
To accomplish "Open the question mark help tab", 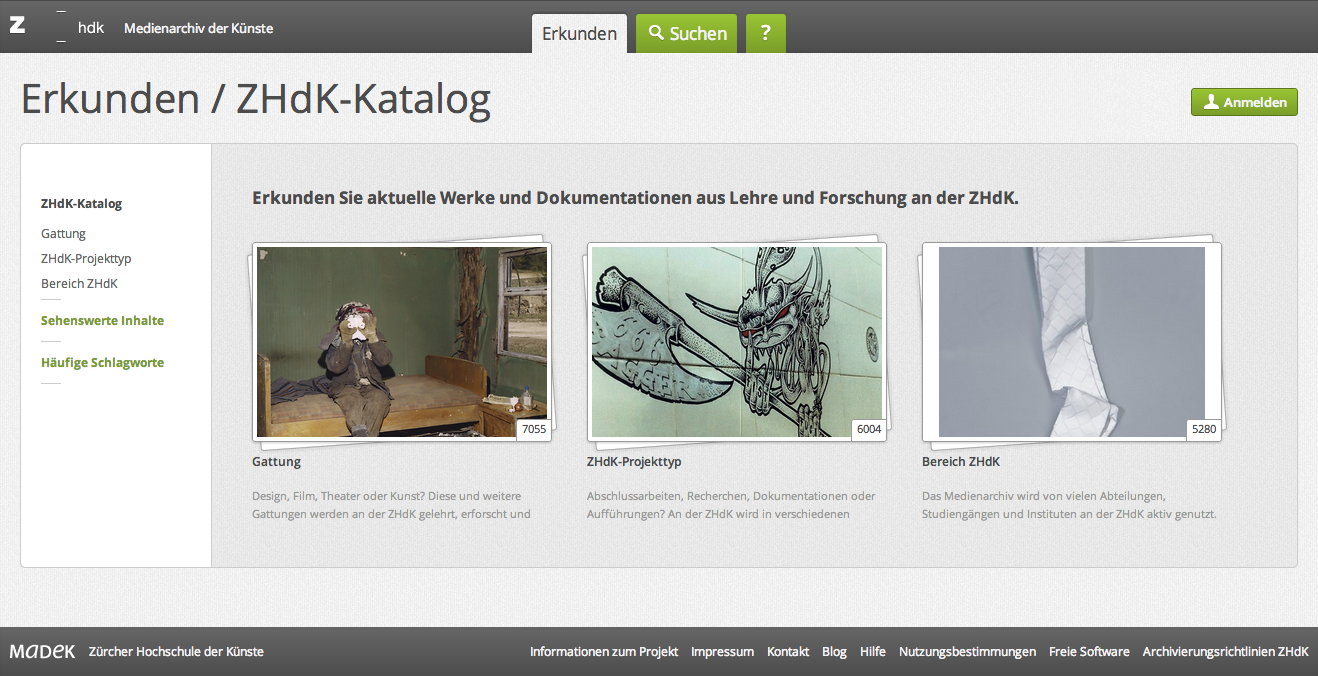I will click(765, 33).
